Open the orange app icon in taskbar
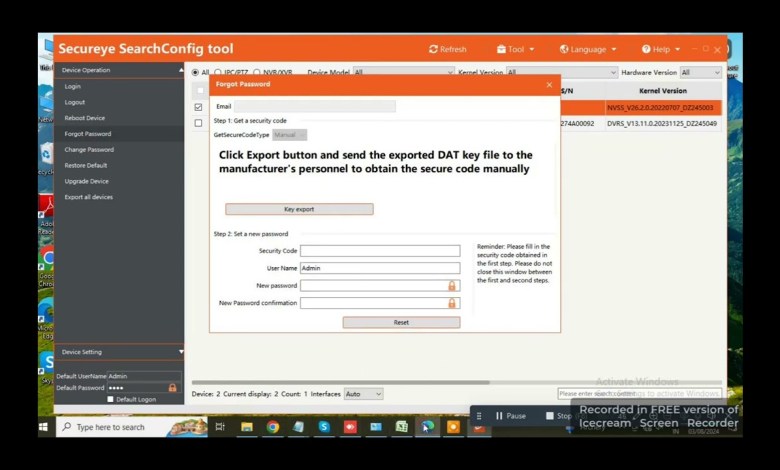The height and width of the screenshot is (470, 780). pyautogui.click(x=453, y=427)
